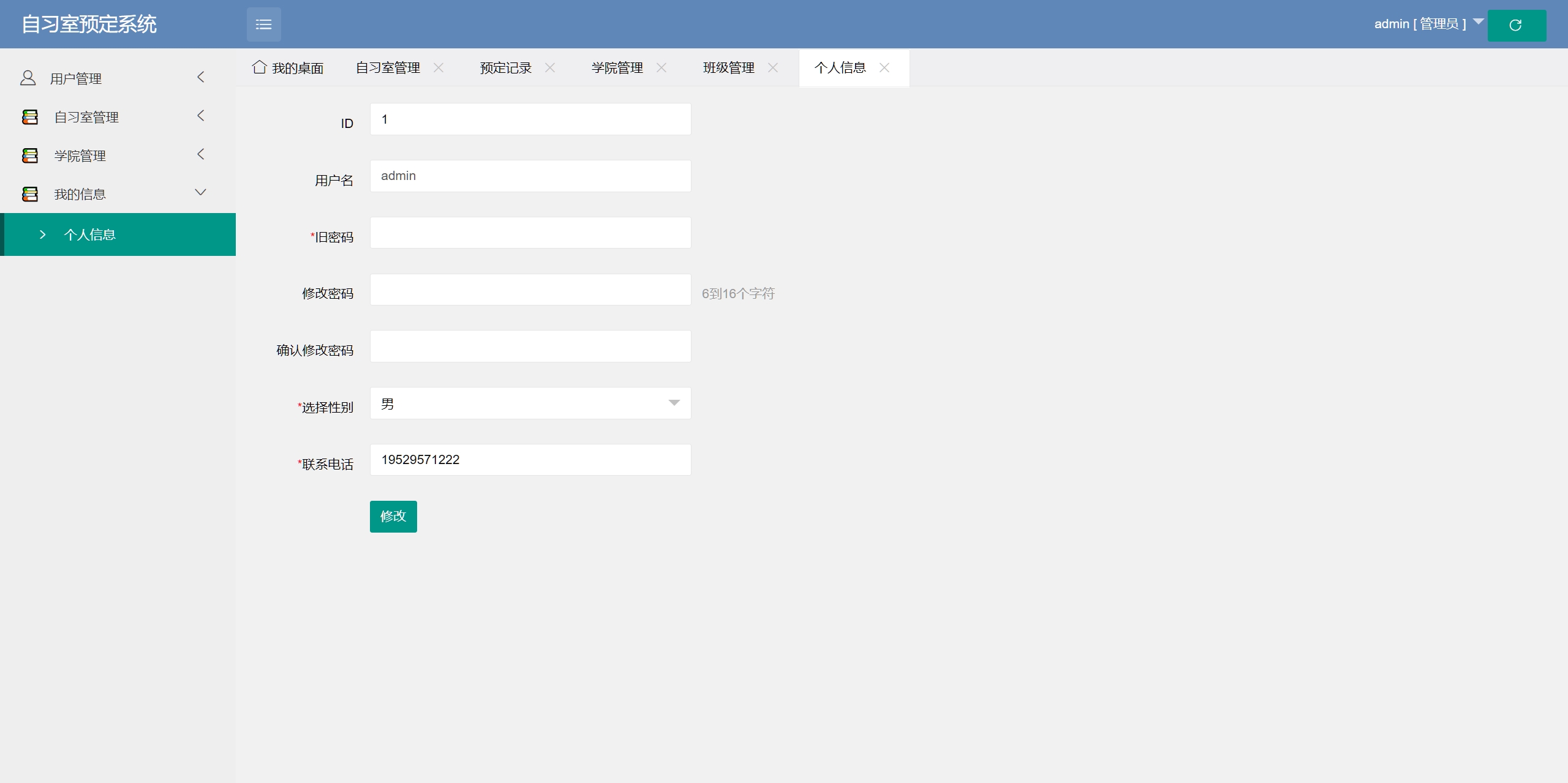Switch to the 自习室管理 tab

click(388, 67)
